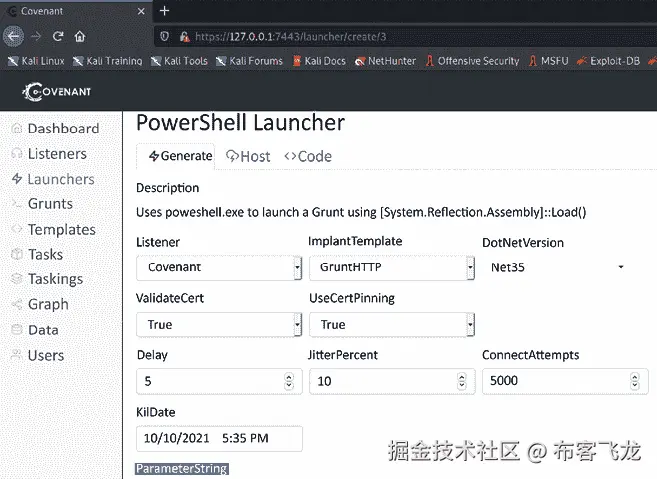Click the Delay field spinner arrows
Viewport: 657px width, 479px height.
click(x=289, y=381)
